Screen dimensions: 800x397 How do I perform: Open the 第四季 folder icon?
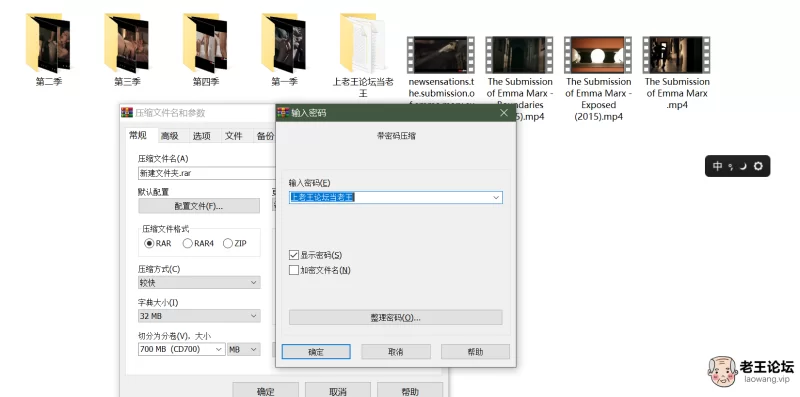click(205, 43)
